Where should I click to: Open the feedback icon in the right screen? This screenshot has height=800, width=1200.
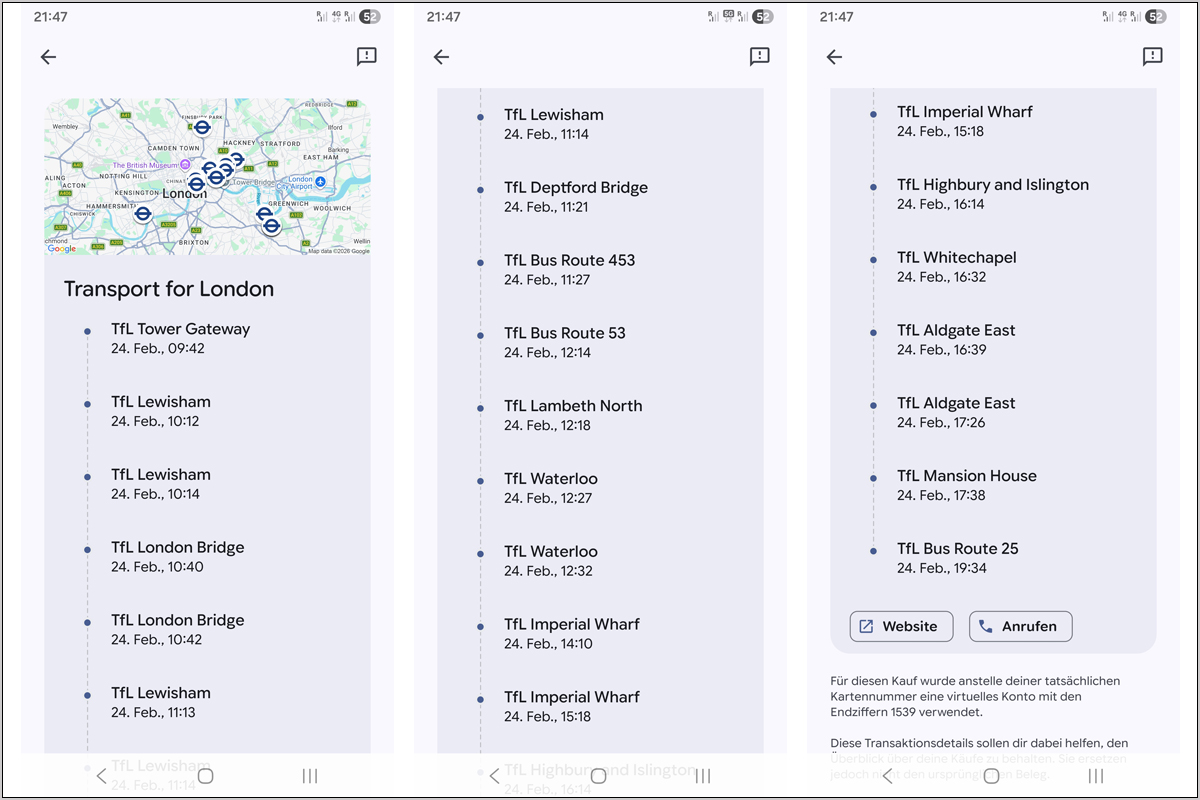coord(1153,57)
